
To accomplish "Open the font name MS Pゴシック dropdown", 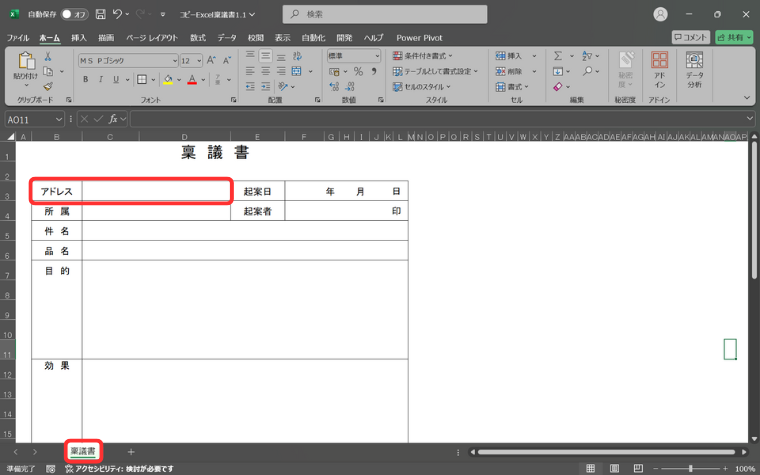I will pyautogui.click(x=127, y=60).
